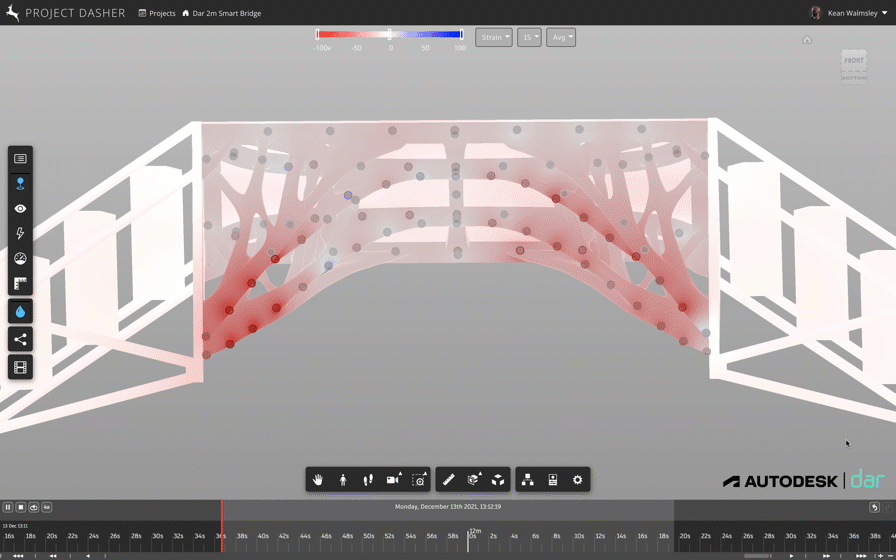Pause the timeline playback
Viewport: 896px width, 560px height.
click(8, 508)
